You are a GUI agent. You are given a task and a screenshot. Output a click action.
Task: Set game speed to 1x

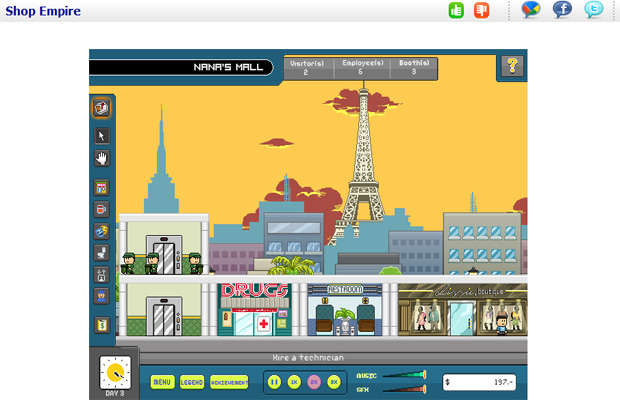tap(294, 382)
